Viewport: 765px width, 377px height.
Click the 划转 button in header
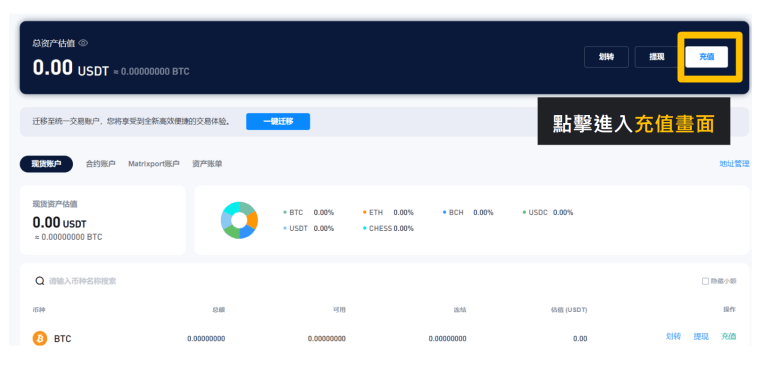point(606,57)
